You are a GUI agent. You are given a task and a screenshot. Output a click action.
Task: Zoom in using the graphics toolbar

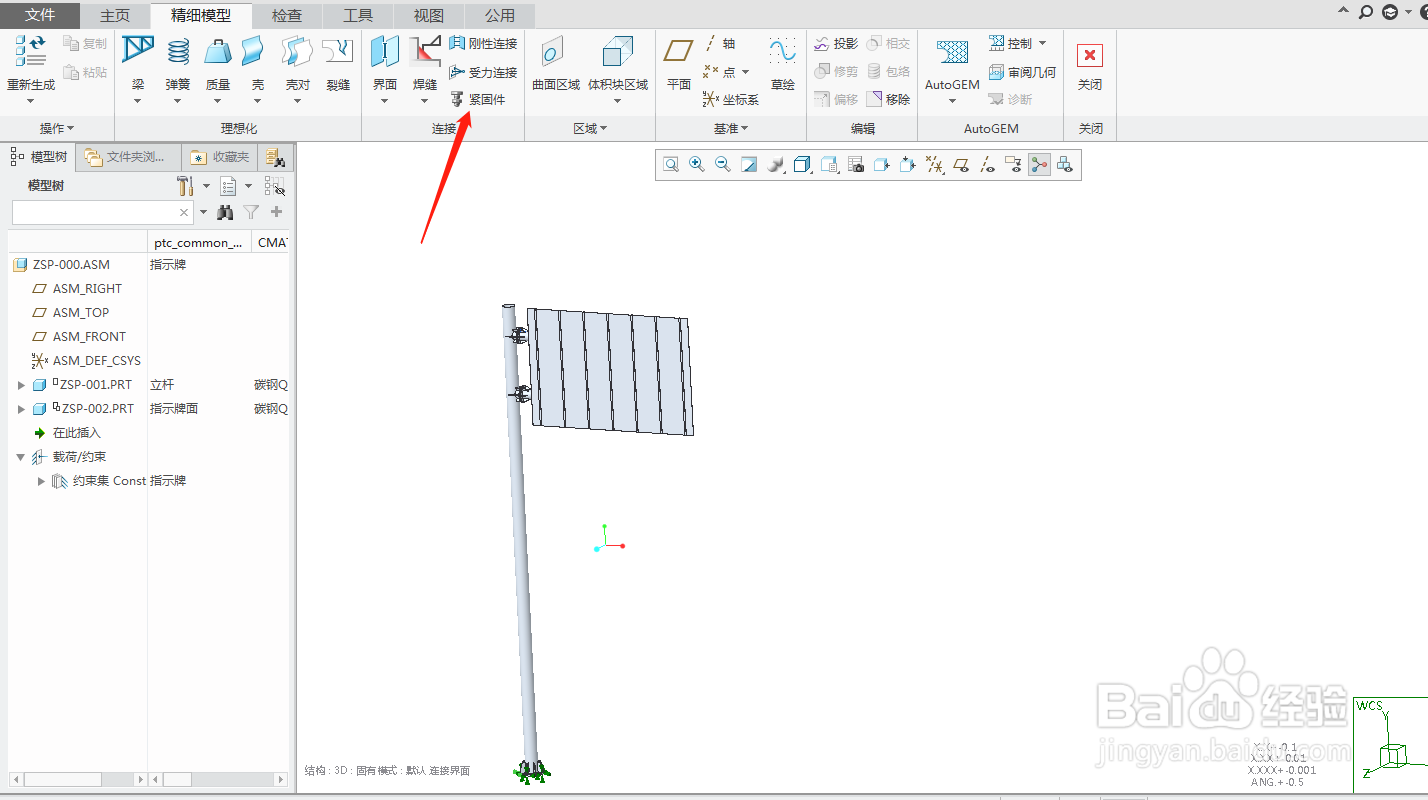tap(697, 165)
